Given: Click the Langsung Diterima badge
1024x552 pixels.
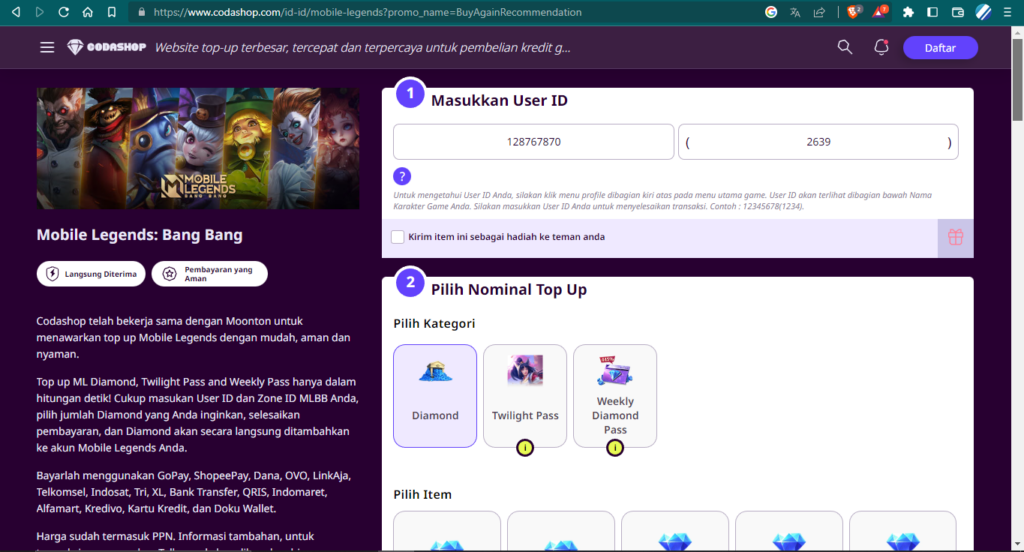Looking at the screenshot, I should tap(91, 274).
